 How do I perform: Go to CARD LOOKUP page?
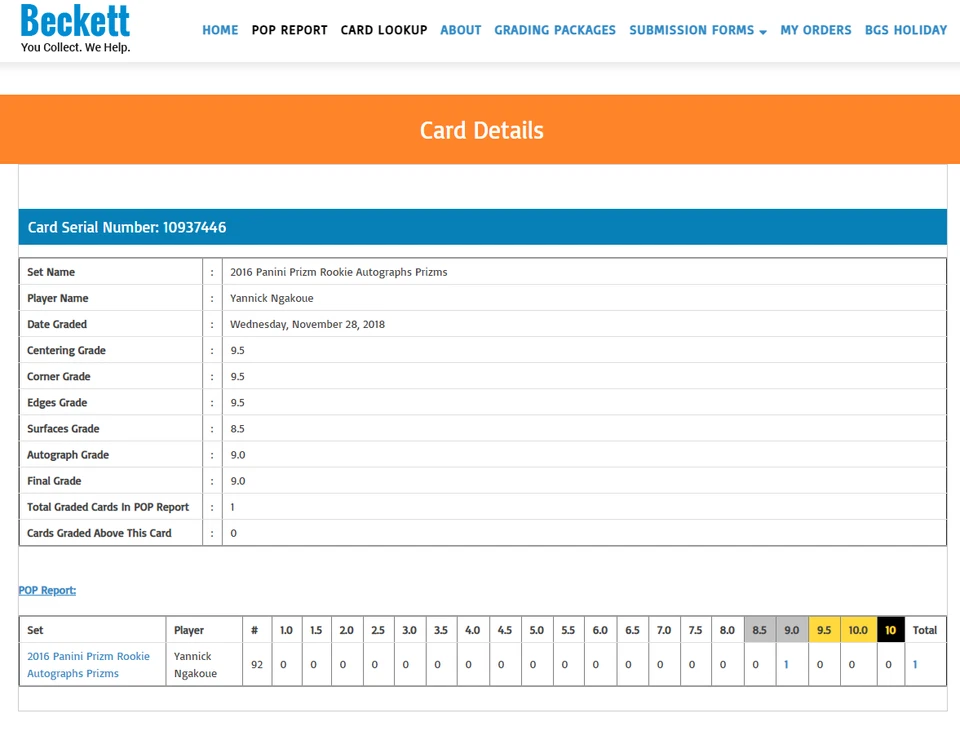point(384,30)
